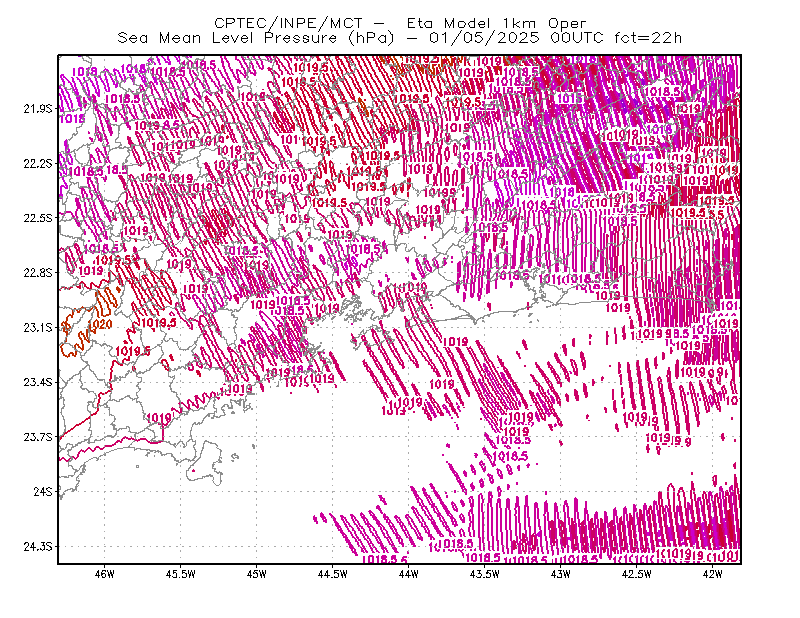This screenshot has width=800, height=618.
Task: Click the 24S latitude axis label
Action: 43,491
